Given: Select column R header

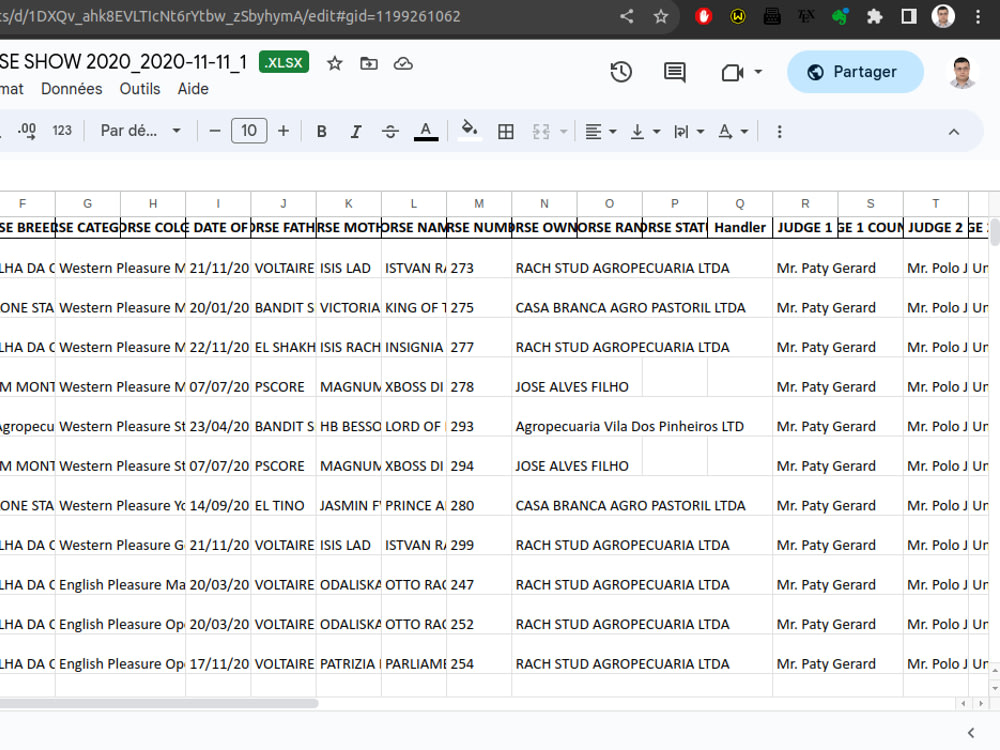Looking at the screenshot, I should (805, 203).
